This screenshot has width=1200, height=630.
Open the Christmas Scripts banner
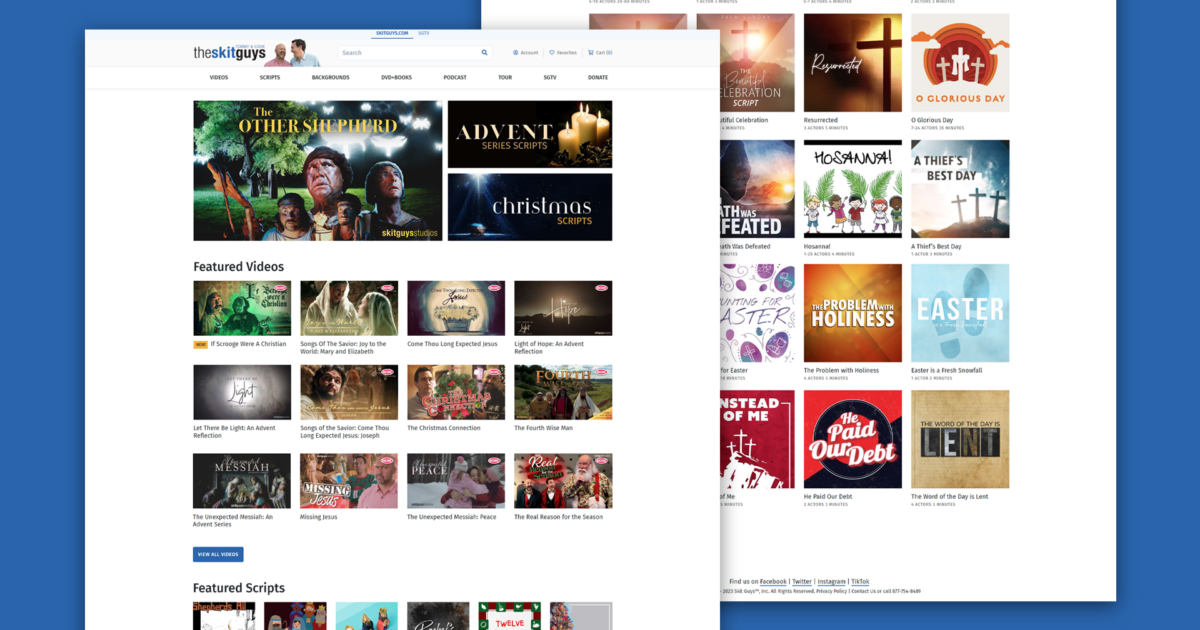point(530,207)
